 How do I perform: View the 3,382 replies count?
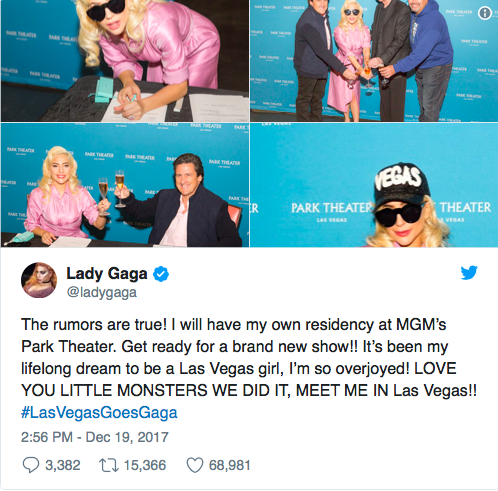(x=63, y=465)
